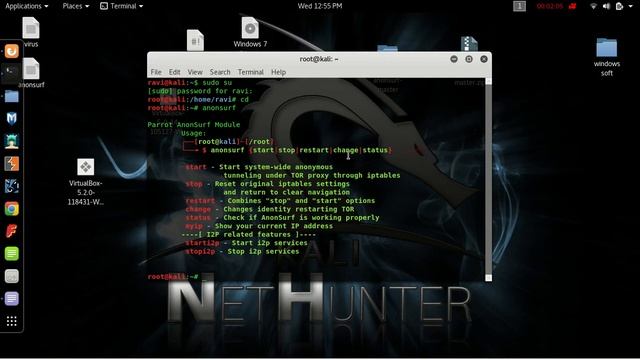Screen dimensions: 640x360
Task: Open the red F Faraday icon in dock
Action: [11, 231]
